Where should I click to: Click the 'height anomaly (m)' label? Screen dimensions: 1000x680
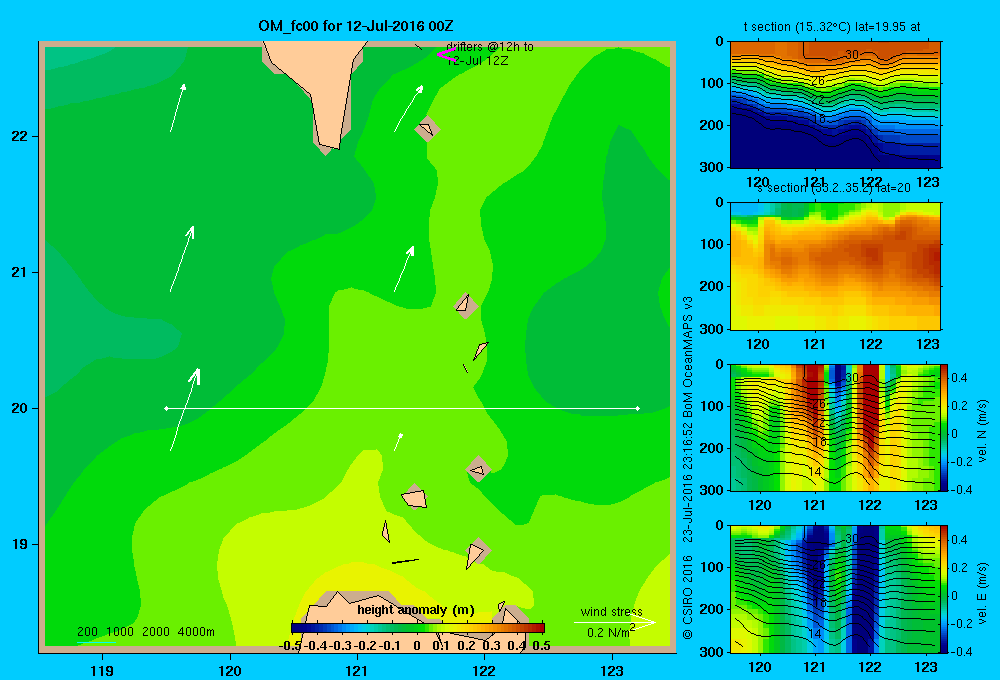coord(416,610)
